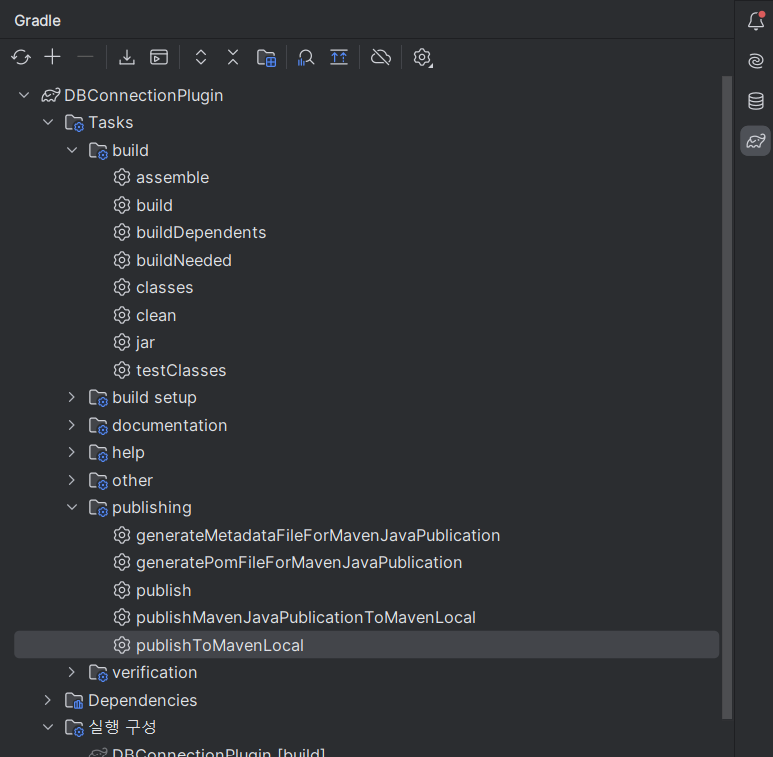Click the Tasks folder icon
This screenshot has height=757, width=773.
(x=74, y=123)
